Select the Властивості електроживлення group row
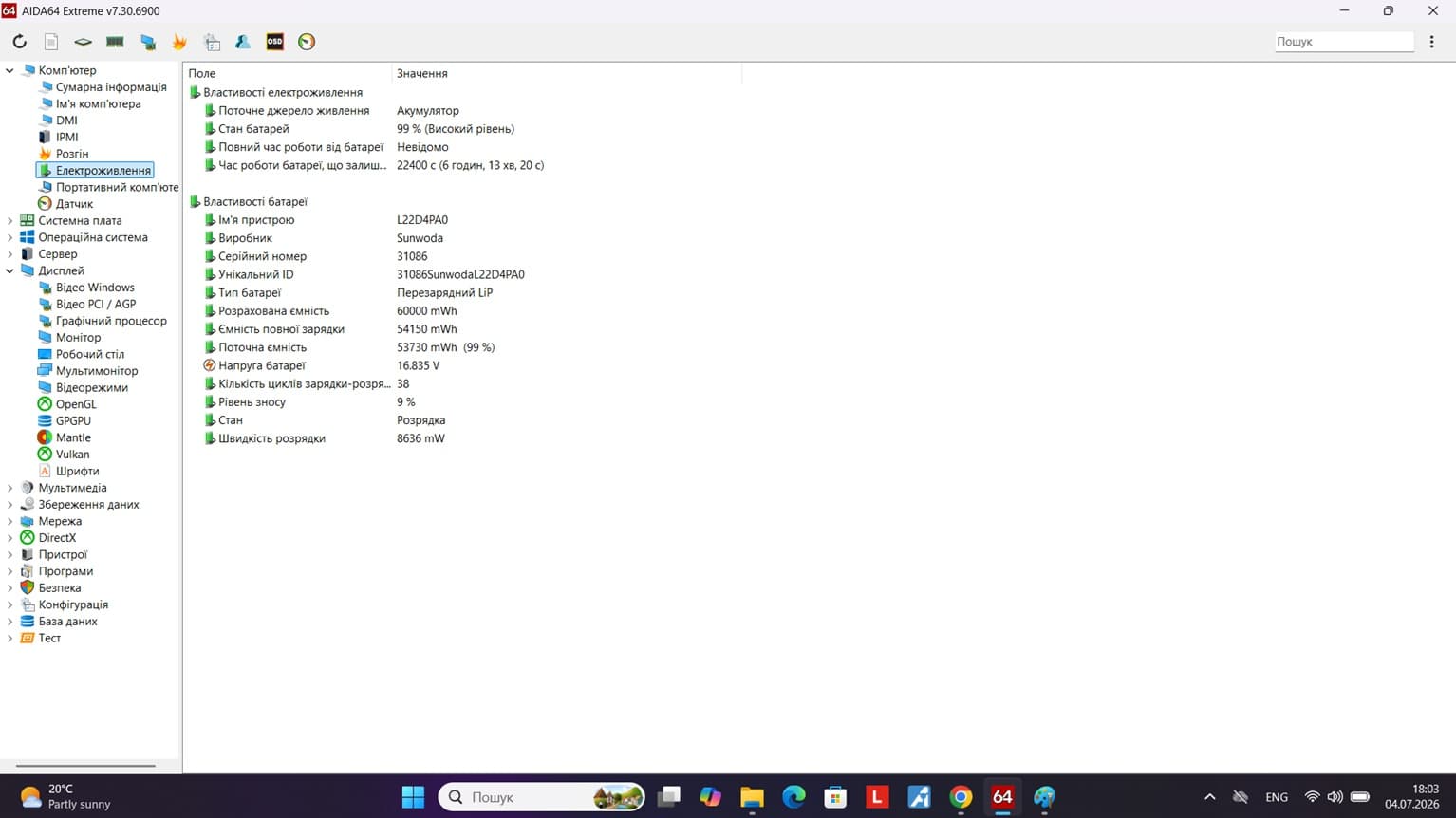Screen dimensions: 1456x818 coord(282,92)
